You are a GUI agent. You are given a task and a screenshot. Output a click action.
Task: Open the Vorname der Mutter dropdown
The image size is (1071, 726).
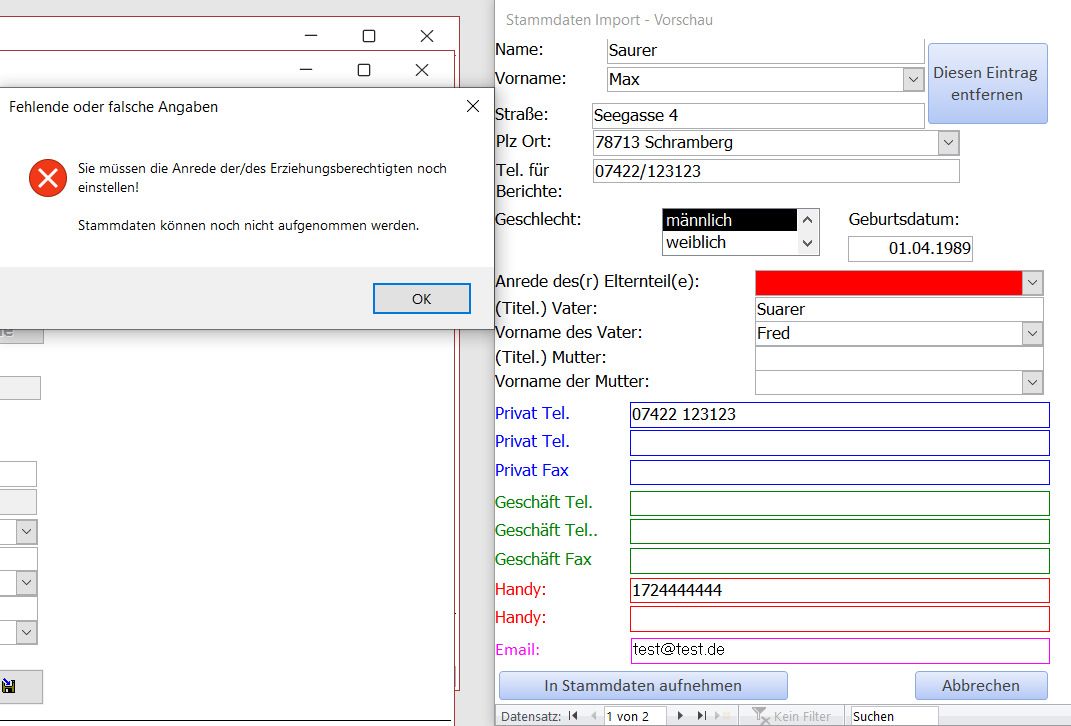(1032, 382)
